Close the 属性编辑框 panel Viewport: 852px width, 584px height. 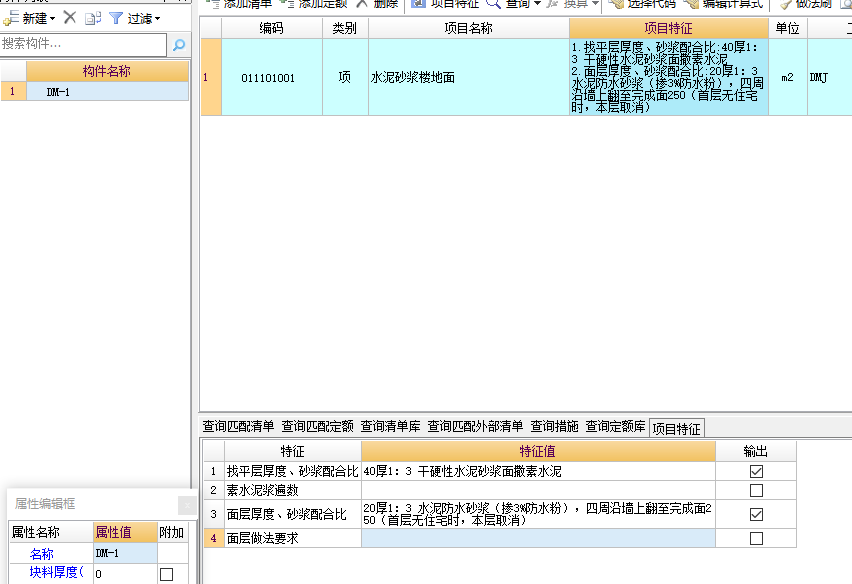(x=187, y=505)
